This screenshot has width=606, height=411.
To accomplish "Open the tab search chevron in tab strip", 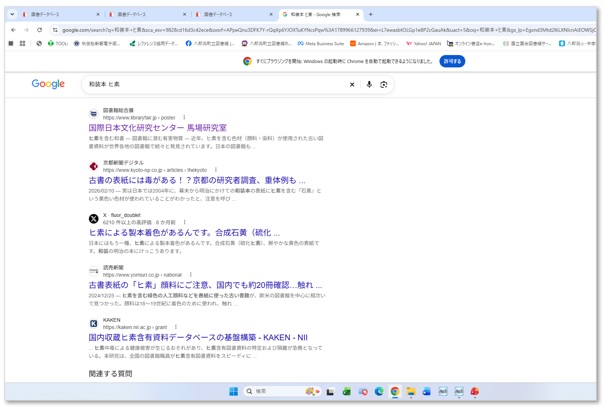I will pyautogui.click(x=12, y=14).
